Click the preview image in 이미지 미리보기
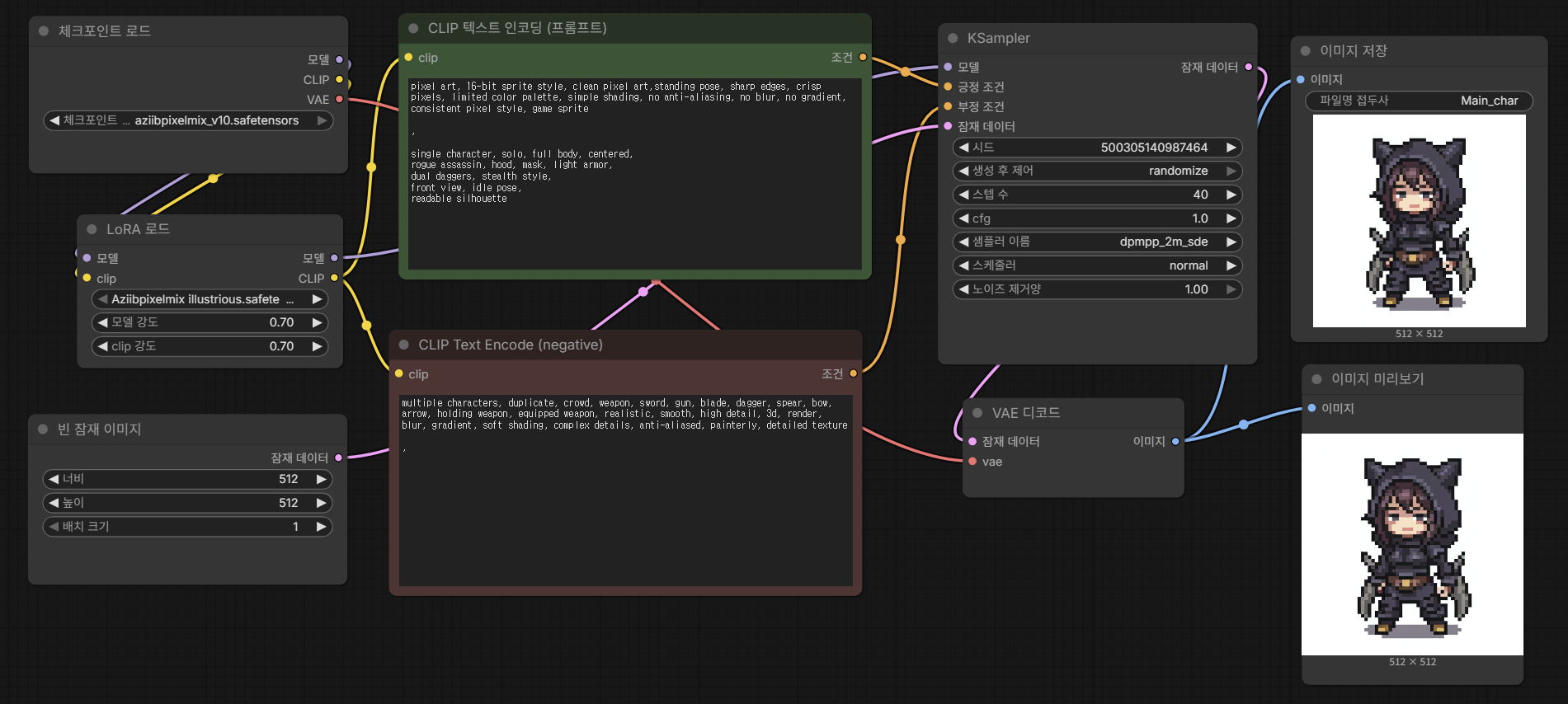Screen dimensions: 1568x704 1412,544
